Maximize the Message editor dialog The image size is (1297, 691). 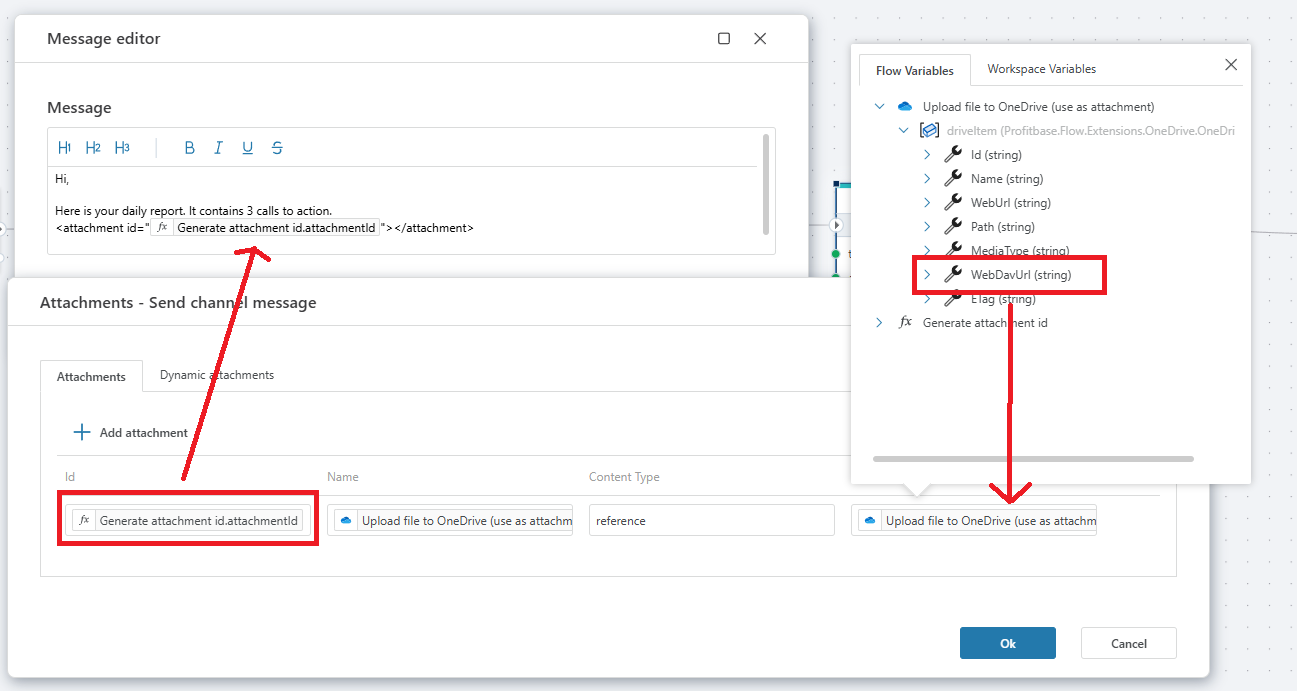click(x=724, y=39)
